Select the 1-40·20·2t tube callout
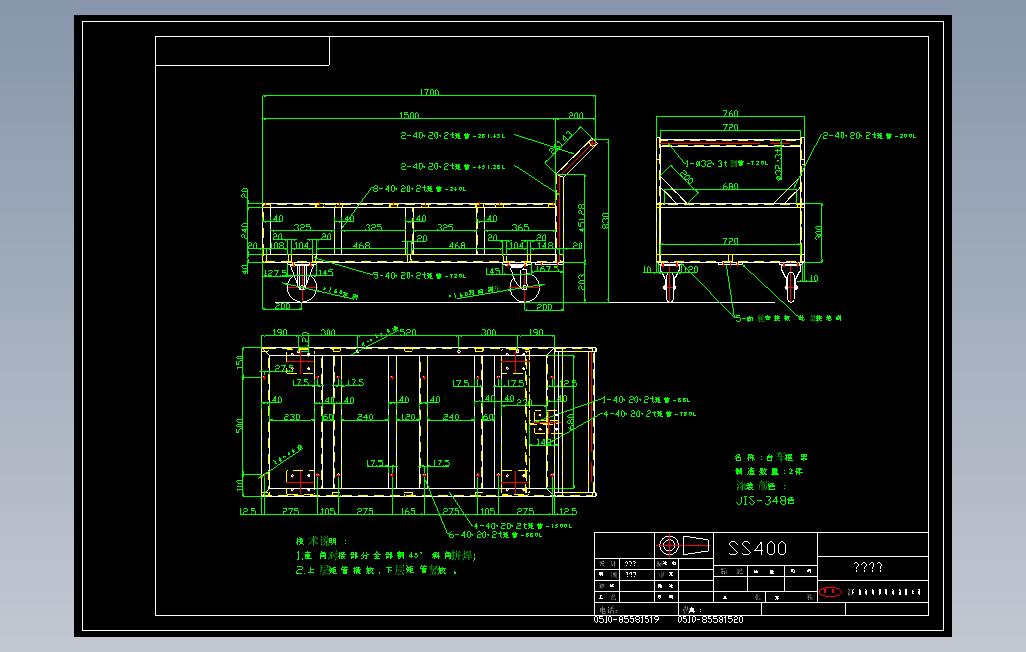This screenshot has height=652, width=1026. click(x=646, y=399)
